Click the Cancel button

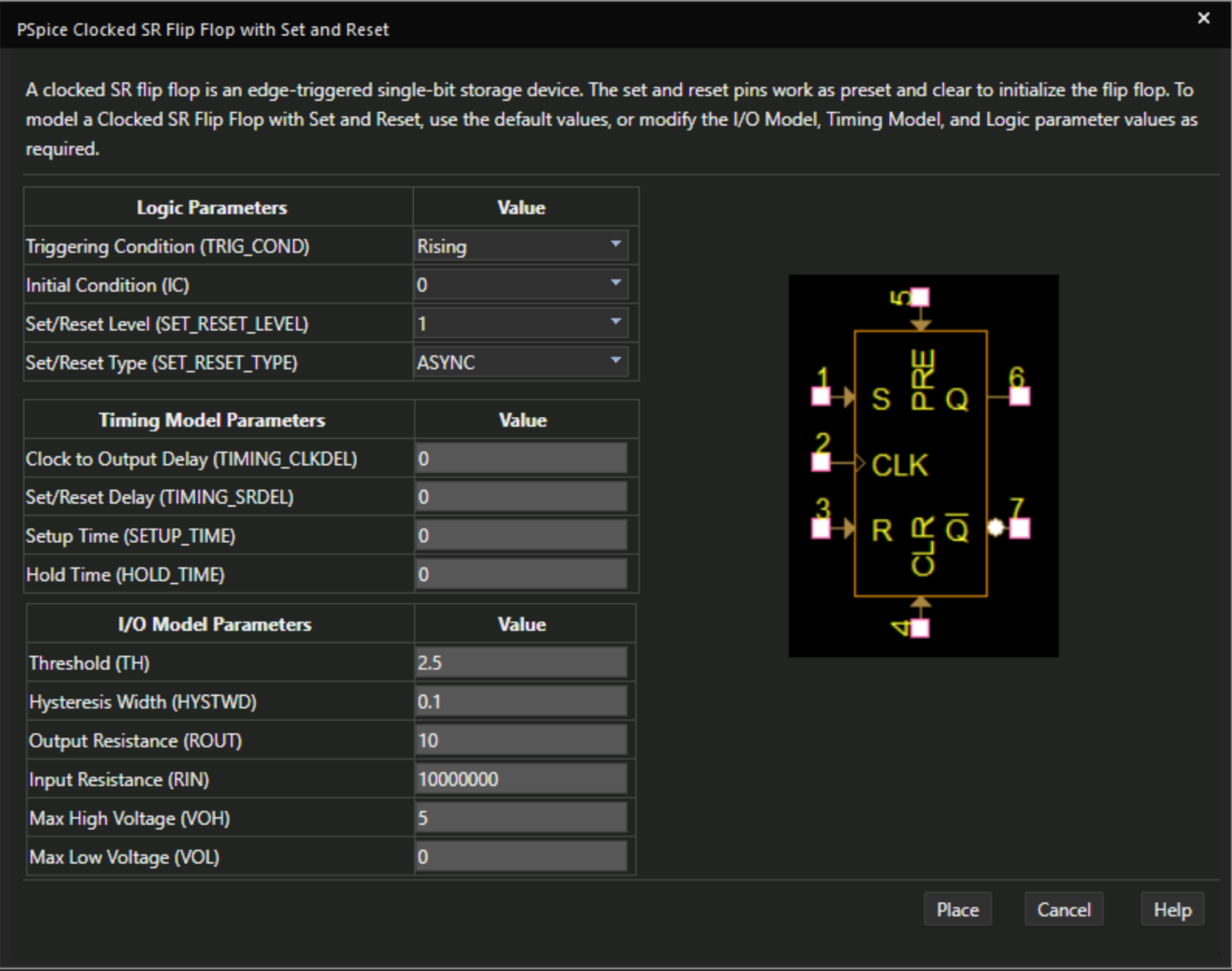pyautogui.click(x=1064, y=909)
